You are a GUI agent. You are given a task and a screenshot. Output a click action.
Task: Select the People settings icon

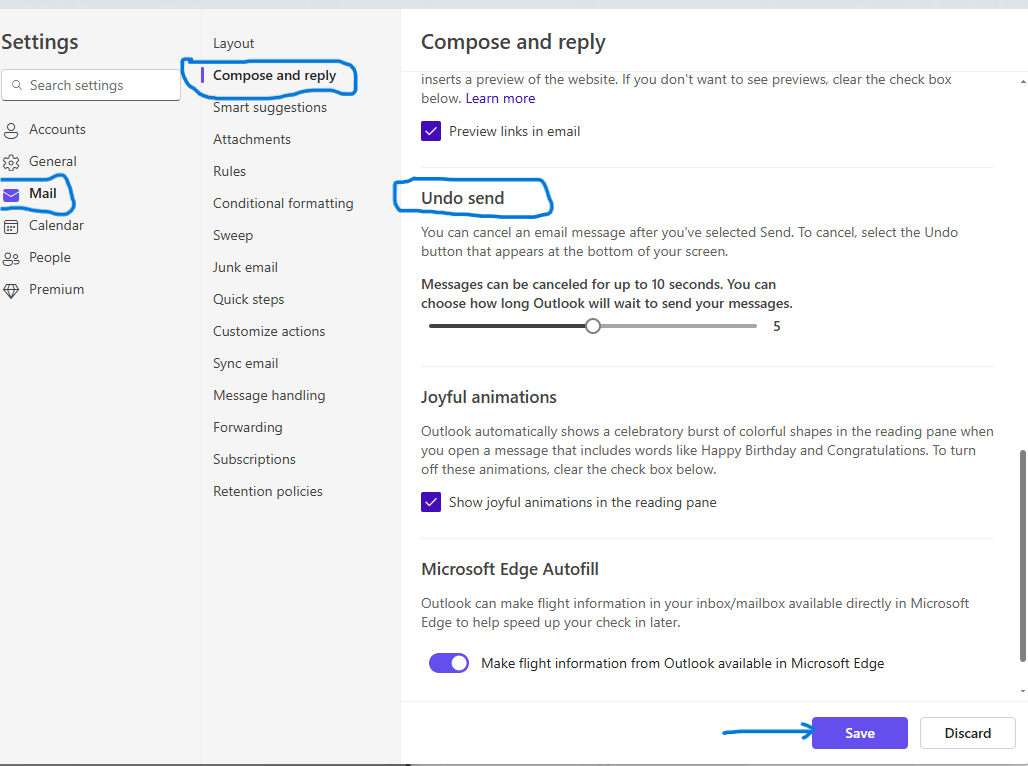[12, 257]
